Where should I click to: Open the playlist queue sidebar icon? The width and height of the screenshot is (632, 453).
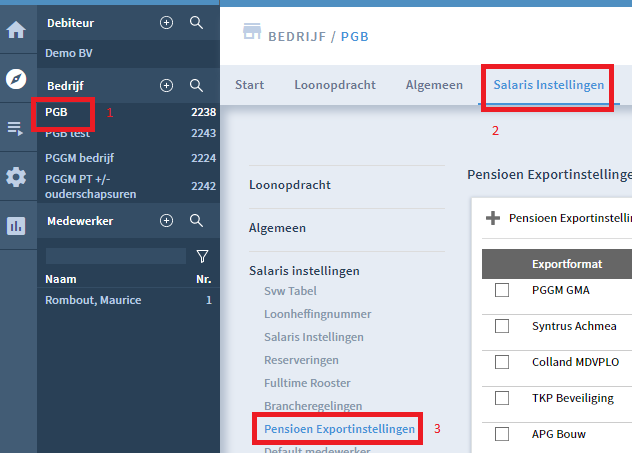coord(15,129)
